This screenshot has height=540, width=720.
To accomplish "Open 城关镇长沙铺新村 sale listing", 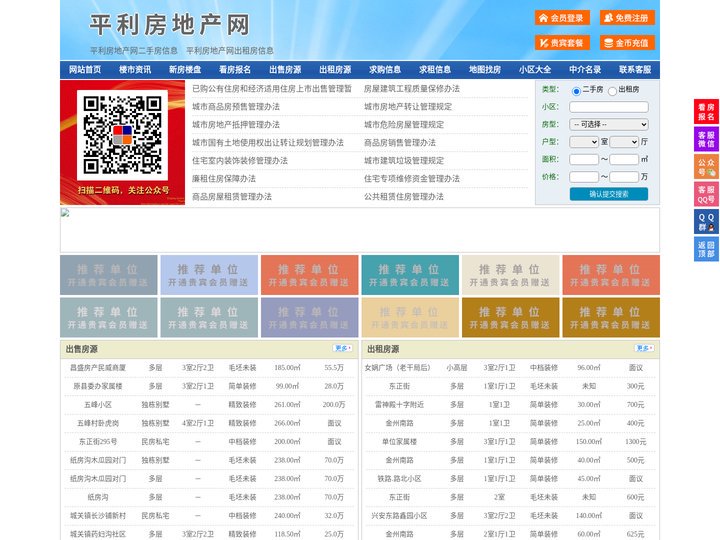I will coord(98,516).
